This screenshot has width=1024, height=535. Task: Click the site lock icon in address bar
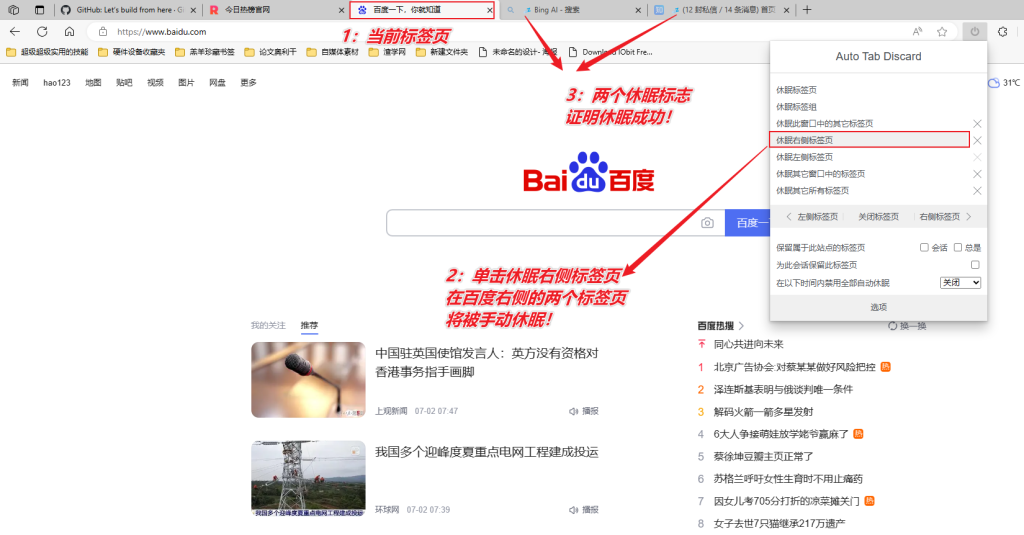[x=103, y=31]
